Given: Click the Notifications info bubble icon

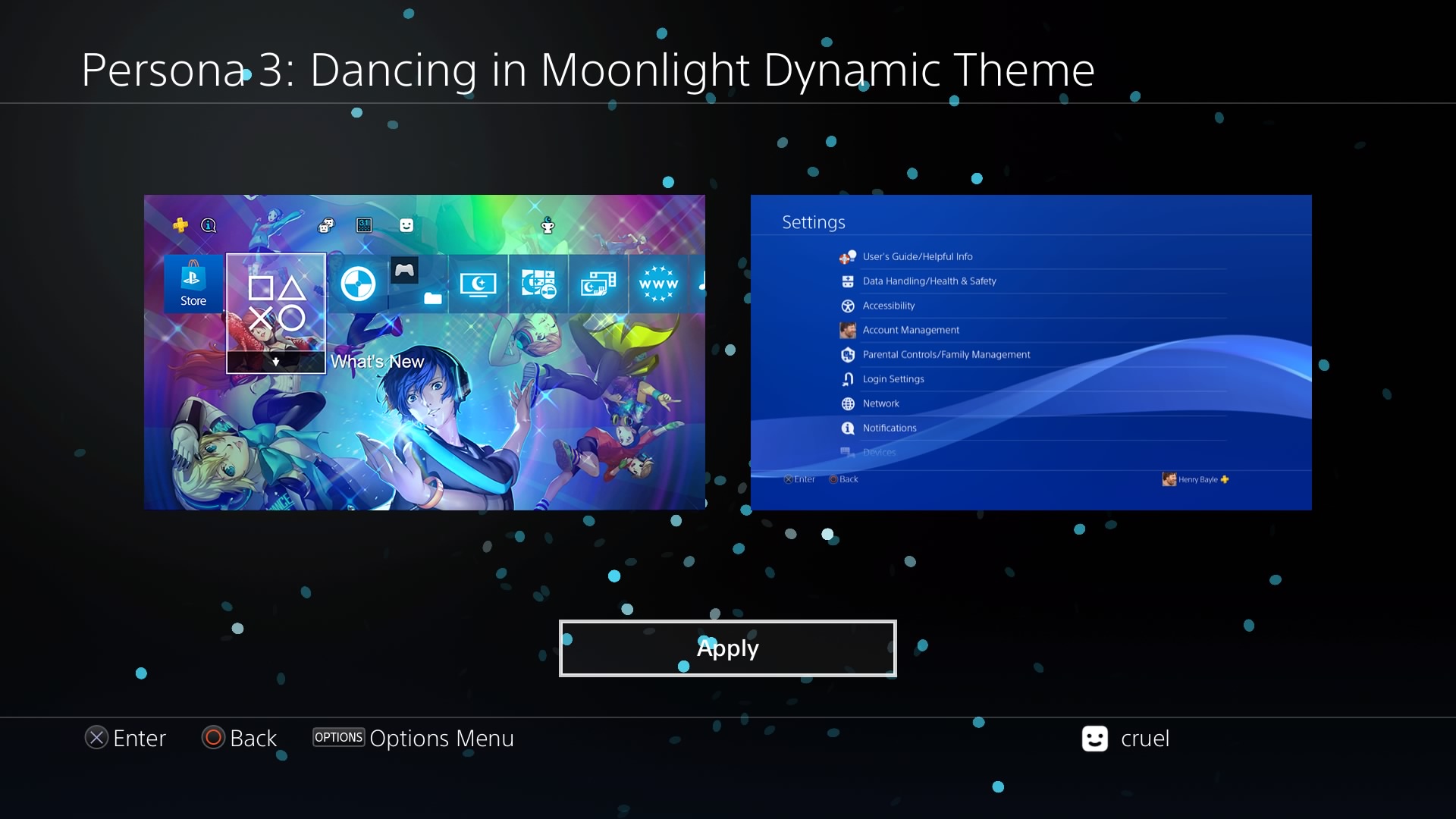Looking at the screenshot, I should click(209, 225).
